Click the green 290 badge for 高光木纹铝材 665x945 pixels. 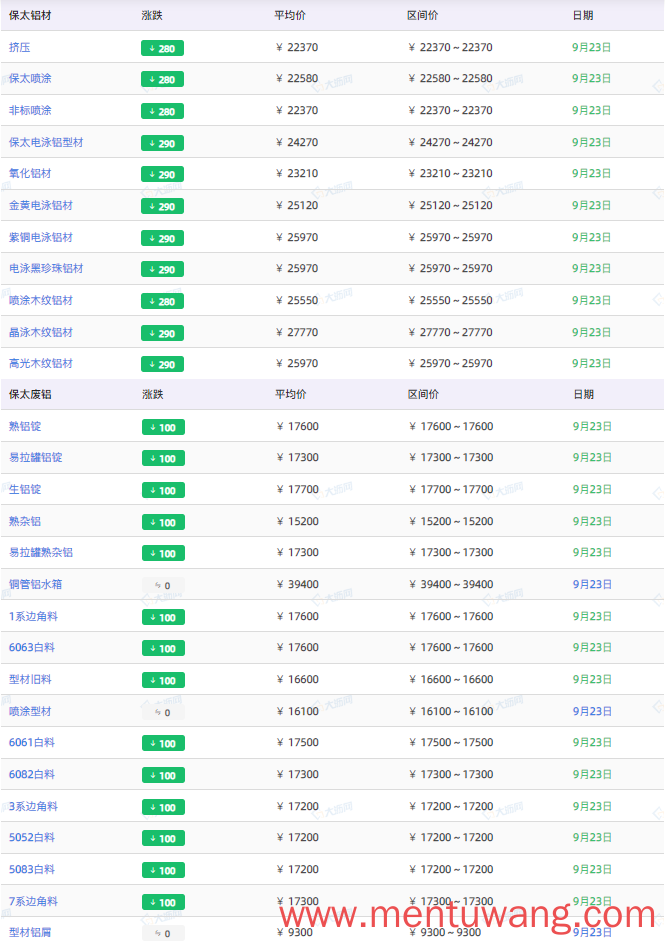click(x=162, y=365)
